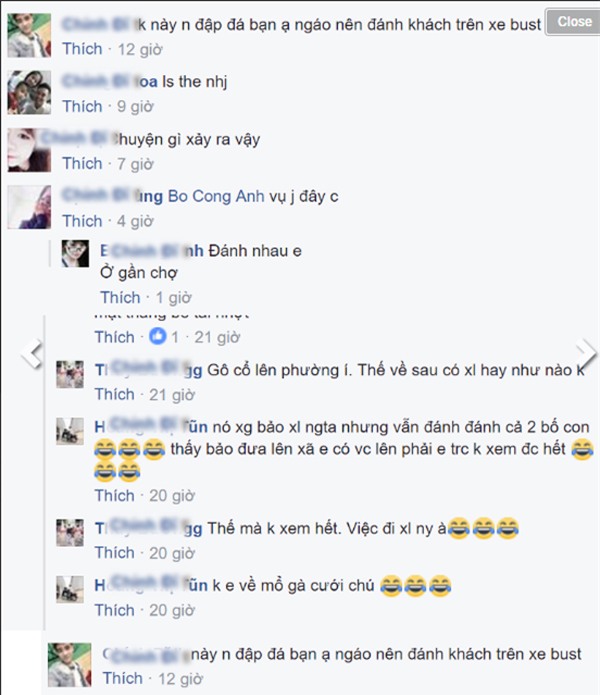This screenshot has height=695, width=600.
Task: Open group photo avatar beside 'ls the nhj'
Action: pos(29,92)
